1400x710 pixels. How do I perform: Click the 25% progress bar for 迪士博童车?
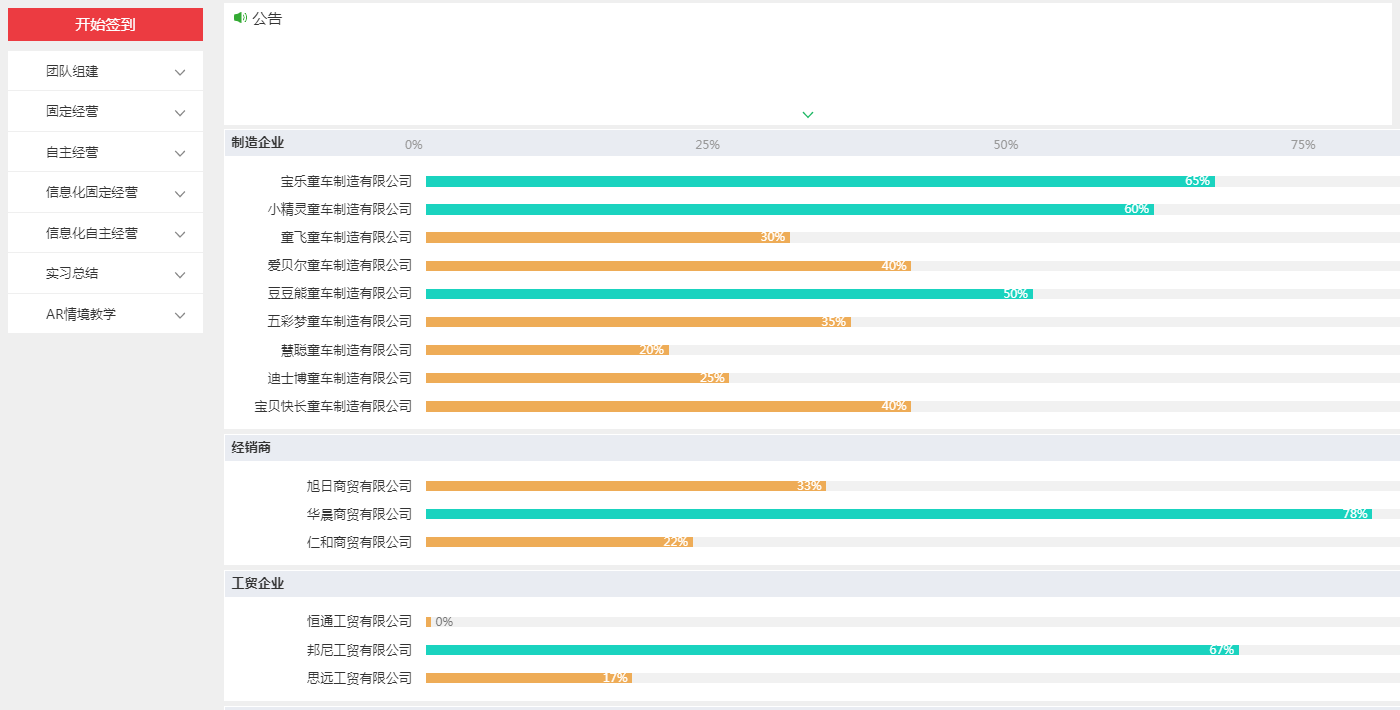pos(577,378)
